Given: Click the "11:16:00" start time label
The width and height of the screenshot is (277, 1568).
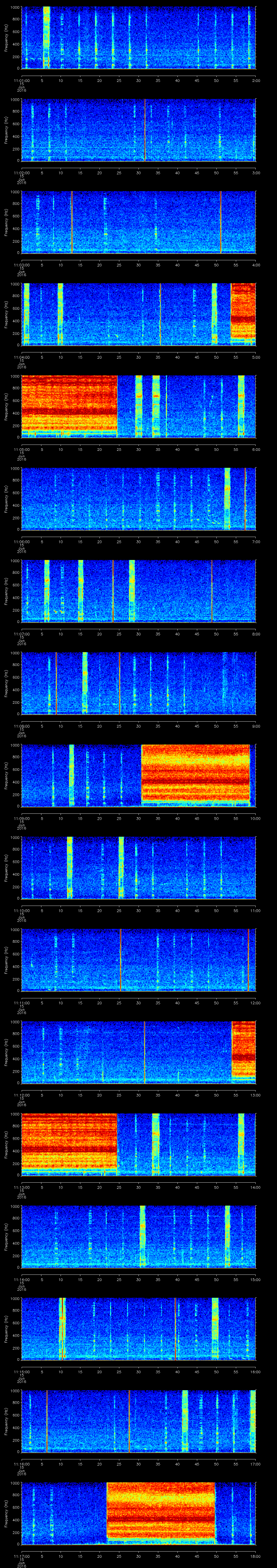Looking at the screenshot, I should coord(21,1463).
